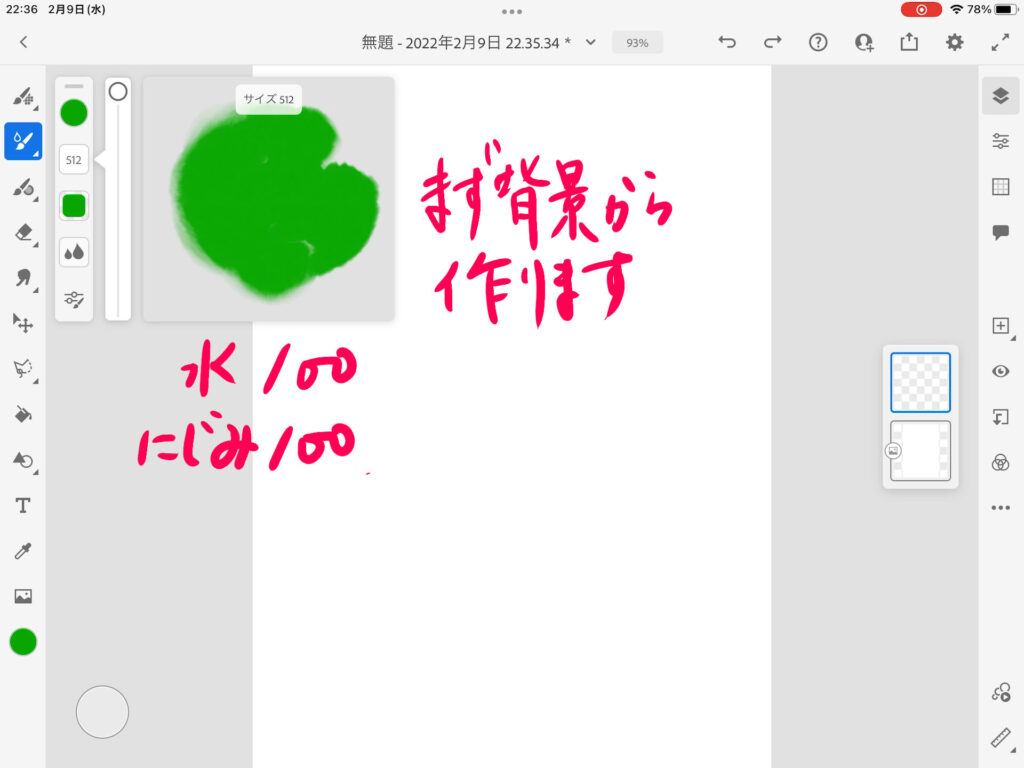Pick the Lasso selection tool
The height and width of the screenshot is (768, 1024).
click(22, 368)
